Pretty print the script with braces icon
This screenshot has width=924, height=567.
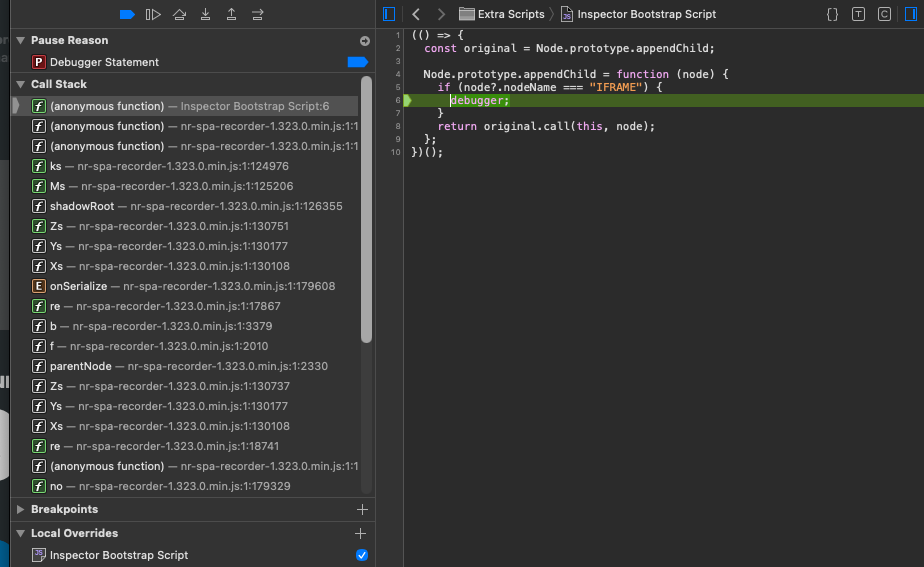(x=832, y=14)
